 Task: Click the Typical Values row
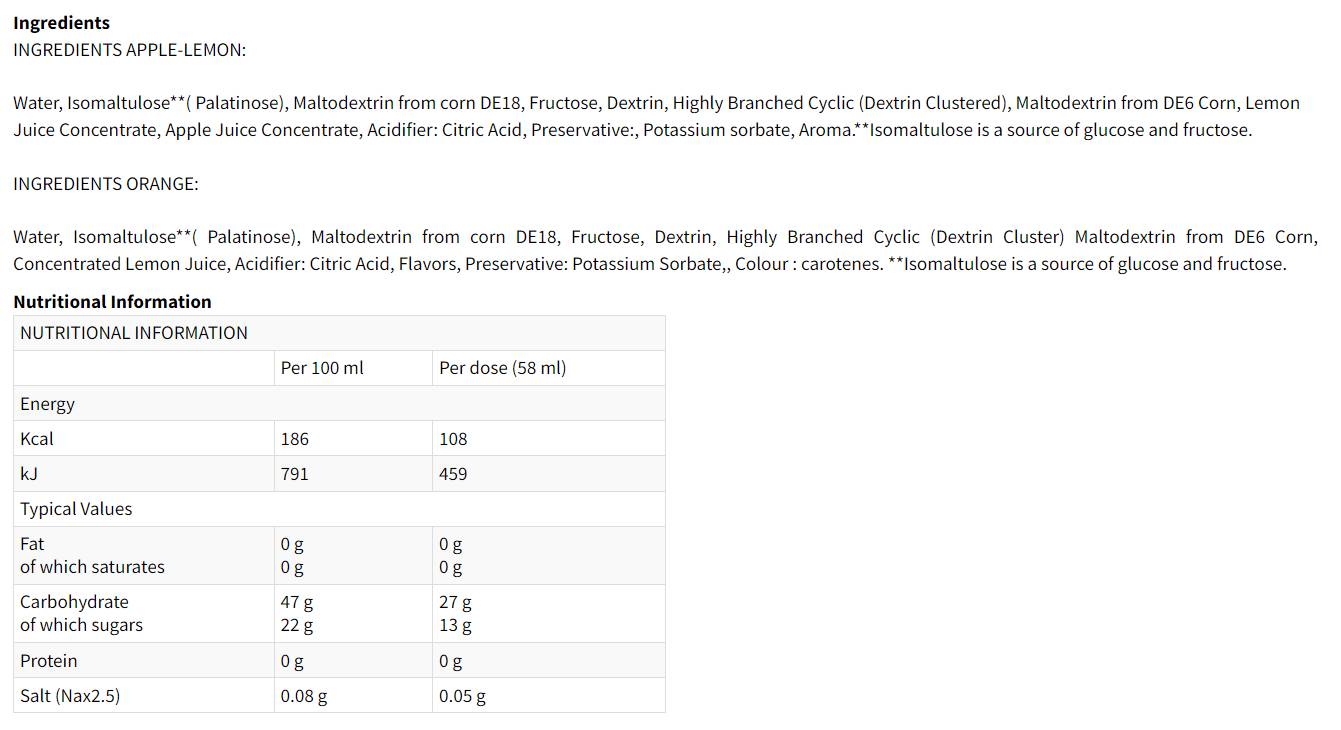[x=76, y=509]
